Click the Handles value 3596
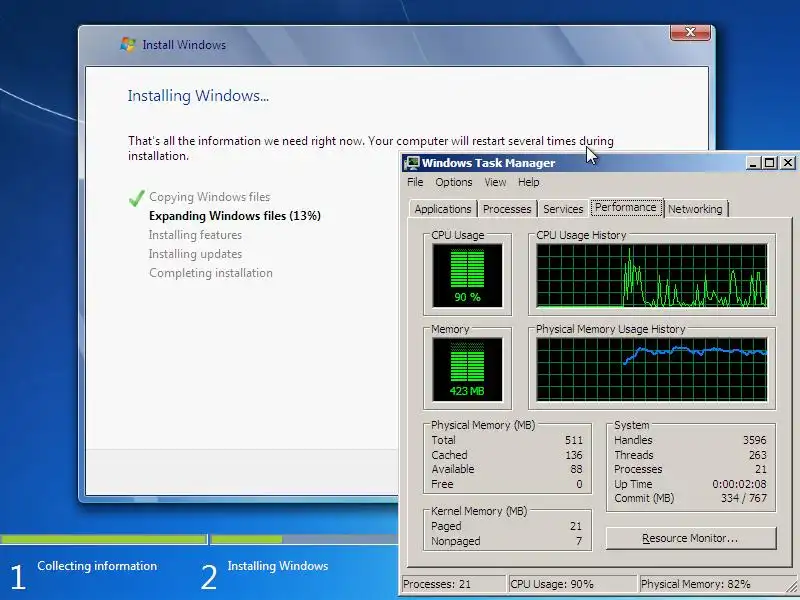Image resolution: width=800 pixels, height=600 pixels. [755, 440]
